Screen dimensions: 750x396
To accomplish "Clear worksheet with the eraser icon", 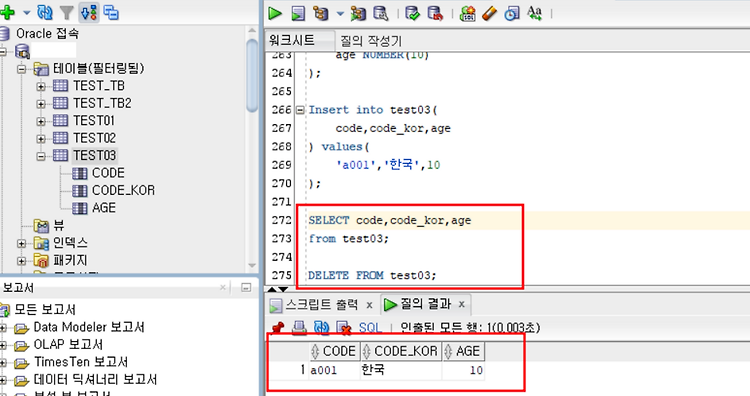I will point(489,13).
